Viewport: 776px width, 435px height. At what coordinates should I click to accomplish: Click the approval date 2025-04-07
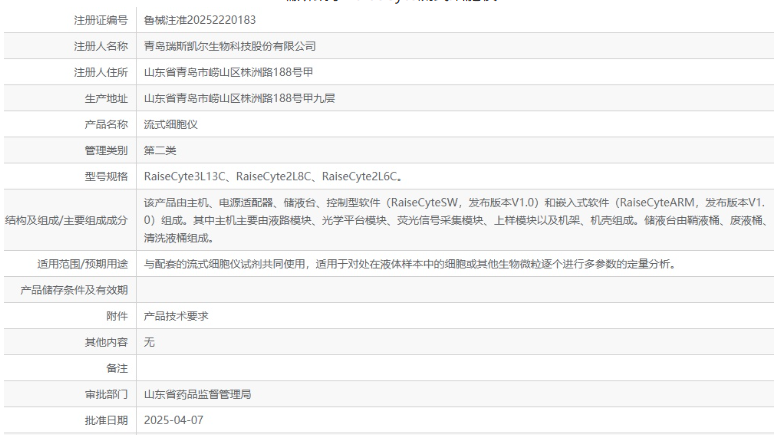174,420
